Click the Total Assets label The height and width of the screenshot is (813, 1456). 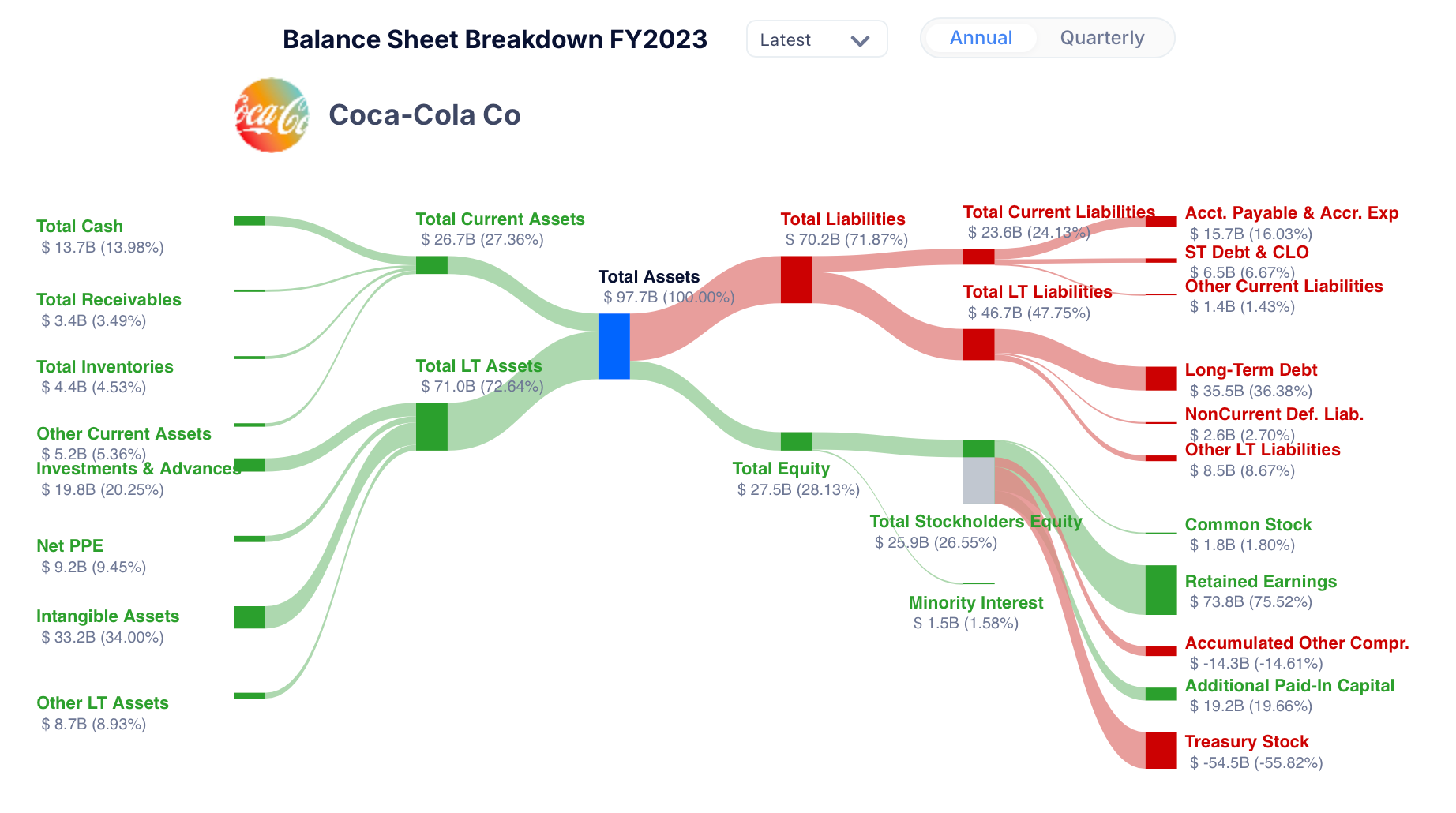(649, 277)
